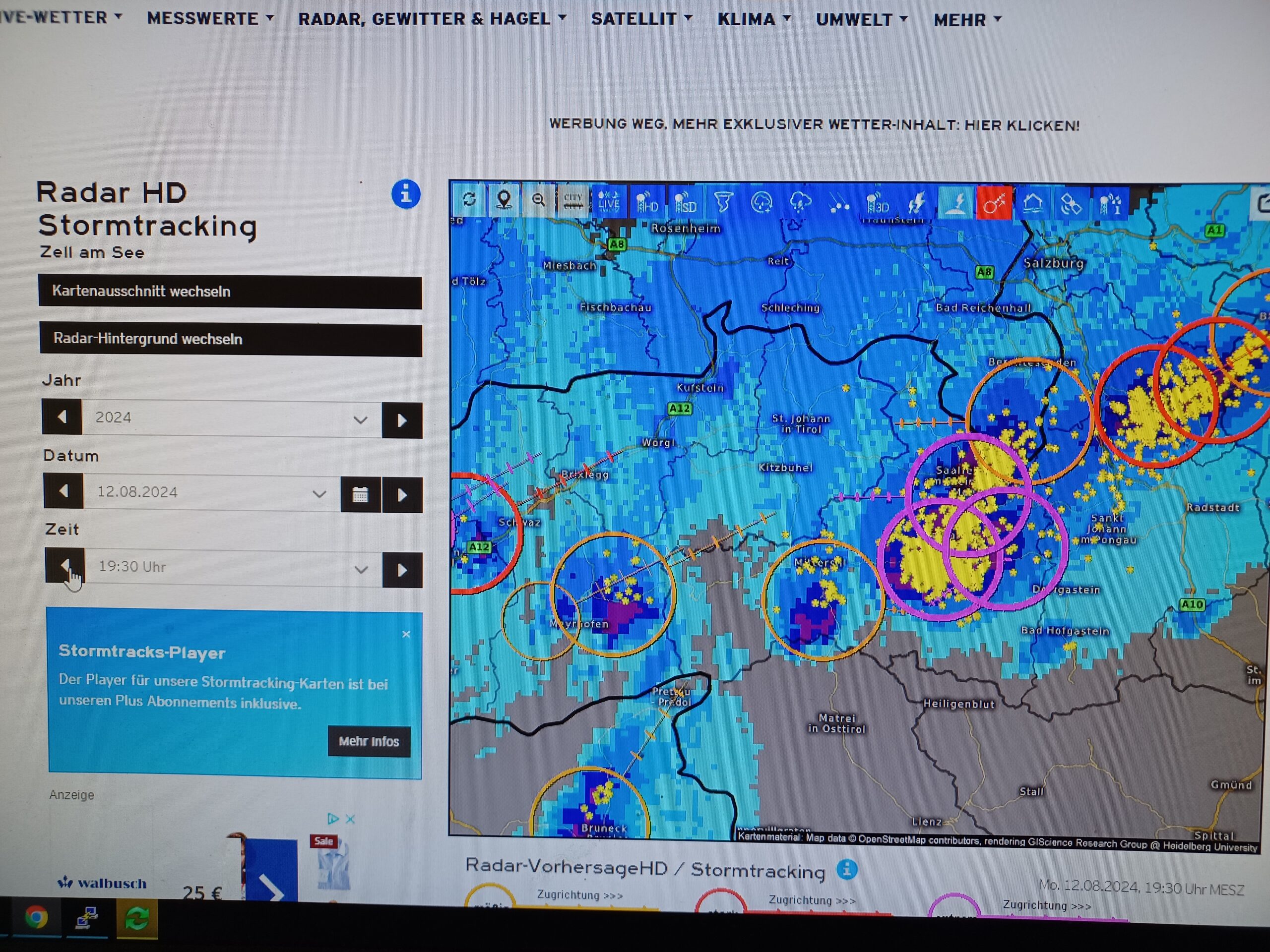This screenshot has width=1270, height=952.
Task: Click the location pin icon
Action: pyautogui.click(x=504, y=199)
